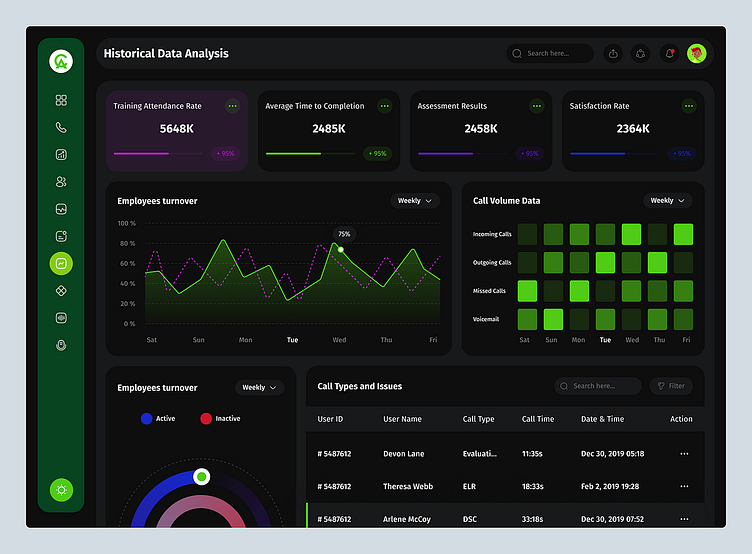Open the notes sidebar icon with dot
Viewport: 752px width, 554px height.
pos(61,236)
